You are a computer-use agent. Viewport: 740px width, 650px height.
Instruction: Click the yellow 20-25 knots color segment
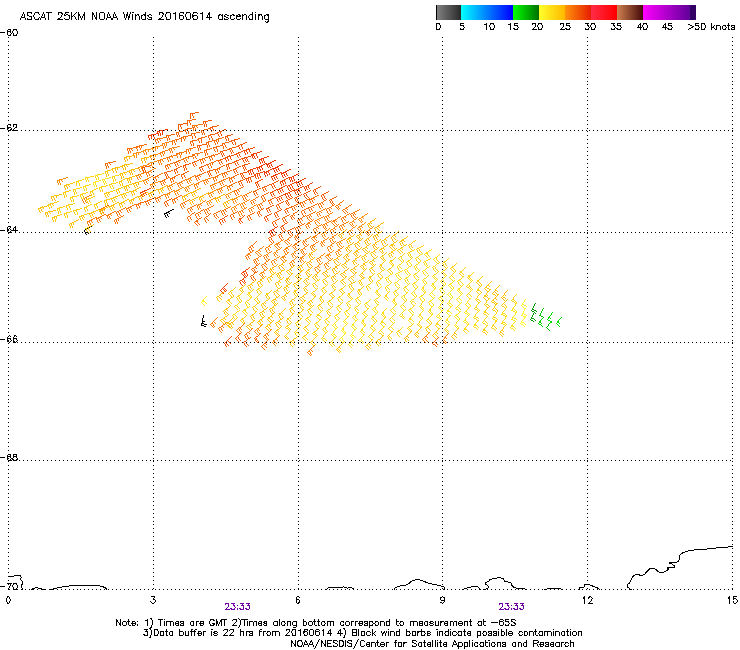coord(552,12)
